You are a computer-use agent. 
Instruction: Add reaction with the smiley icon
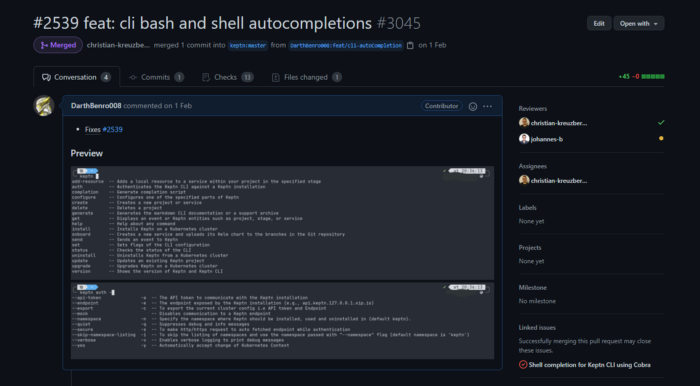point(473,106)
